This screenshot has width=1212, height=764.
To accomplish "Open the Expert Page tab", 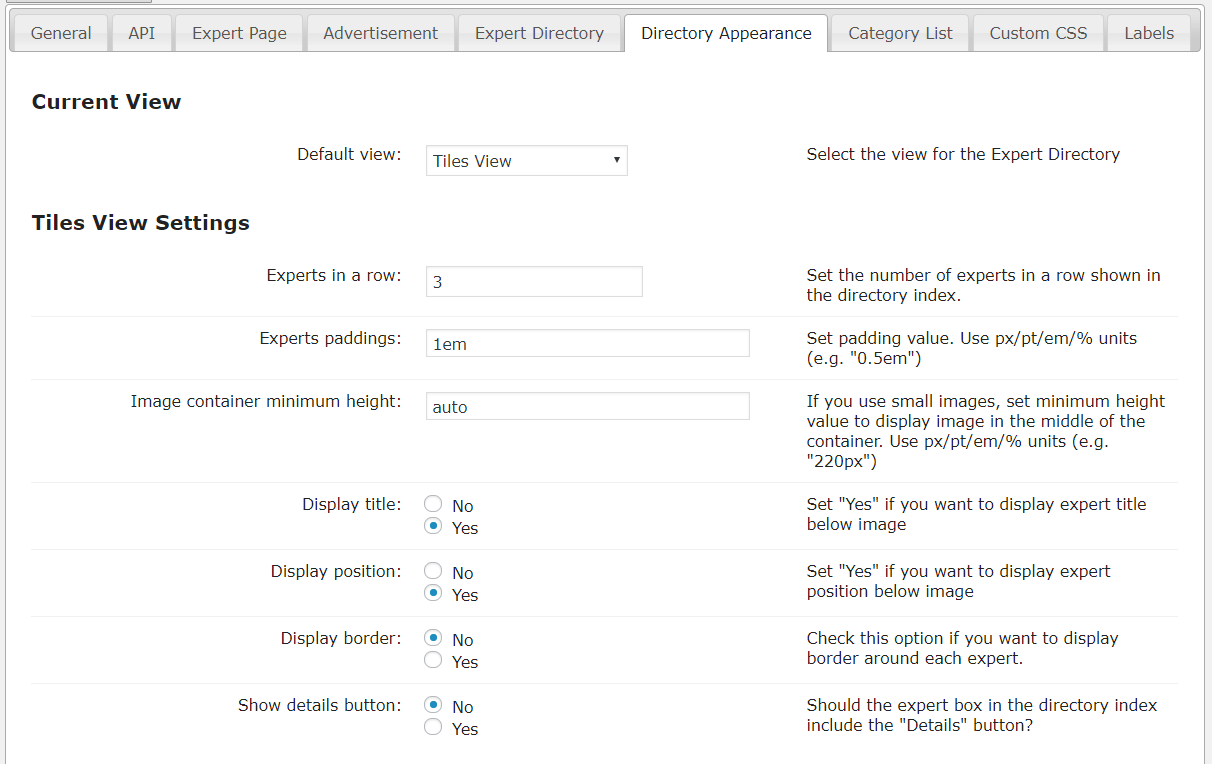I will click(x=239, y=33).
